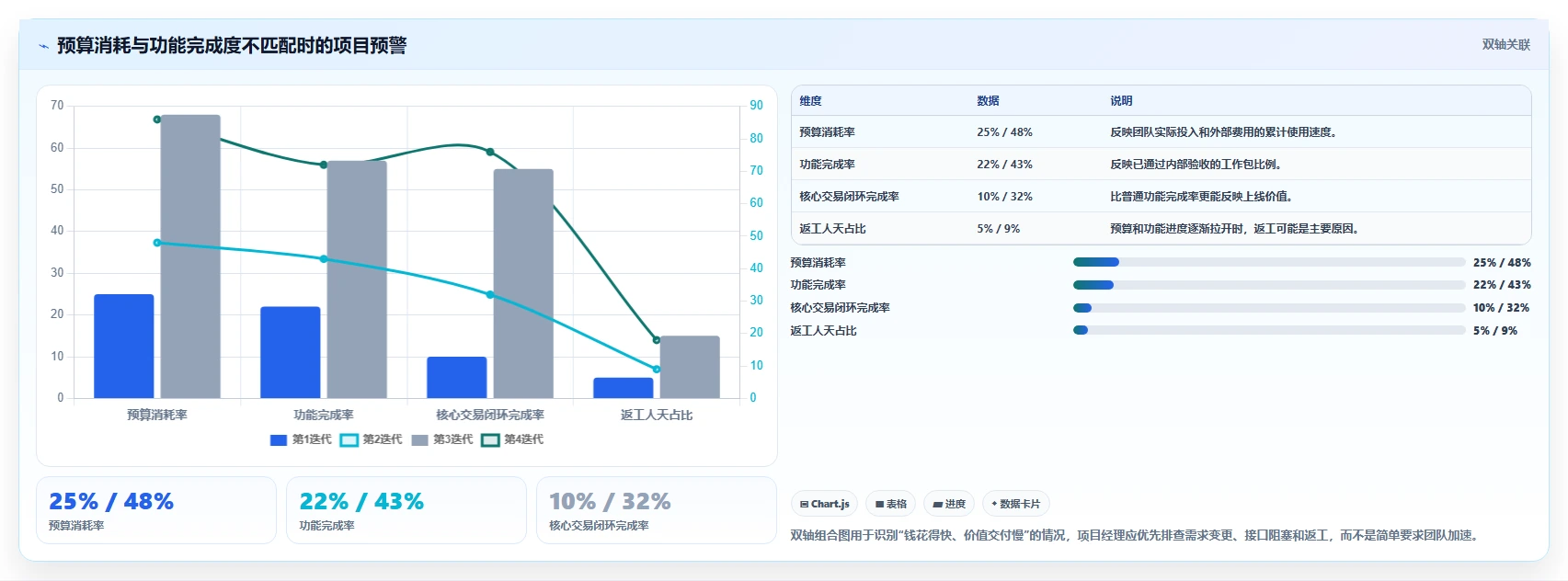Click the 10% / 32% value in the table

(1004, 197)
